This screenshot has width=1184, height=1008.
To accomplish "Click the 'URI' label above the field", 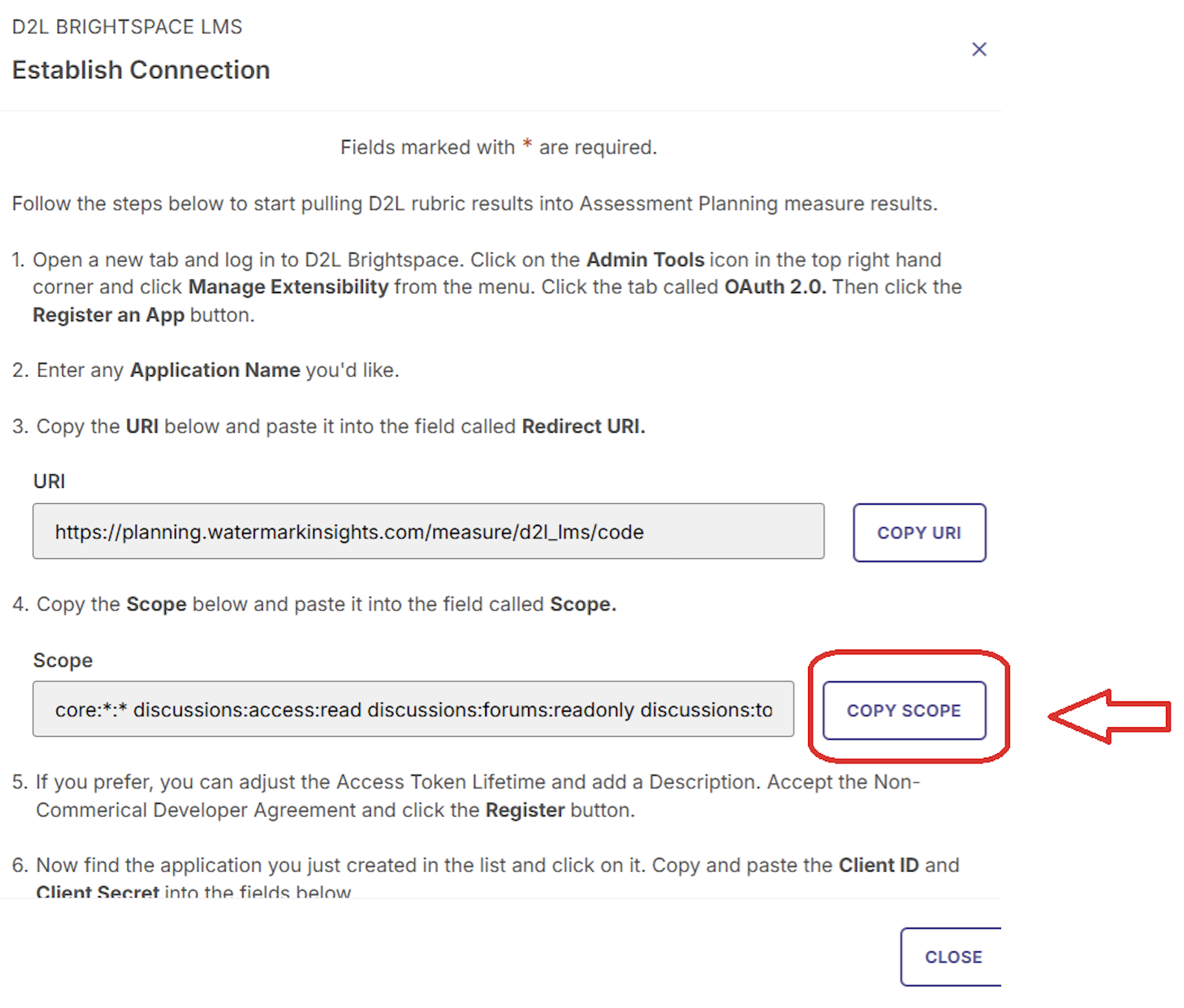I will 49,481.
